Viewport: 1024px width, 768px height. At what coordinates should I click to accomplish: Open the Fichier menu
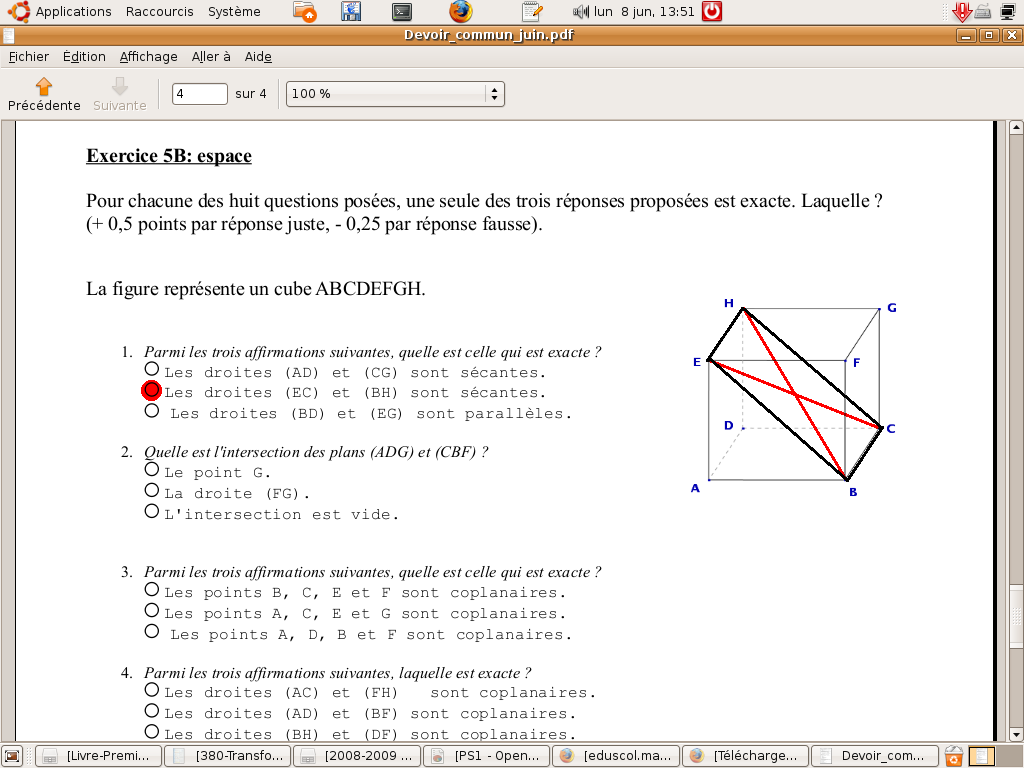pos(28,57)
